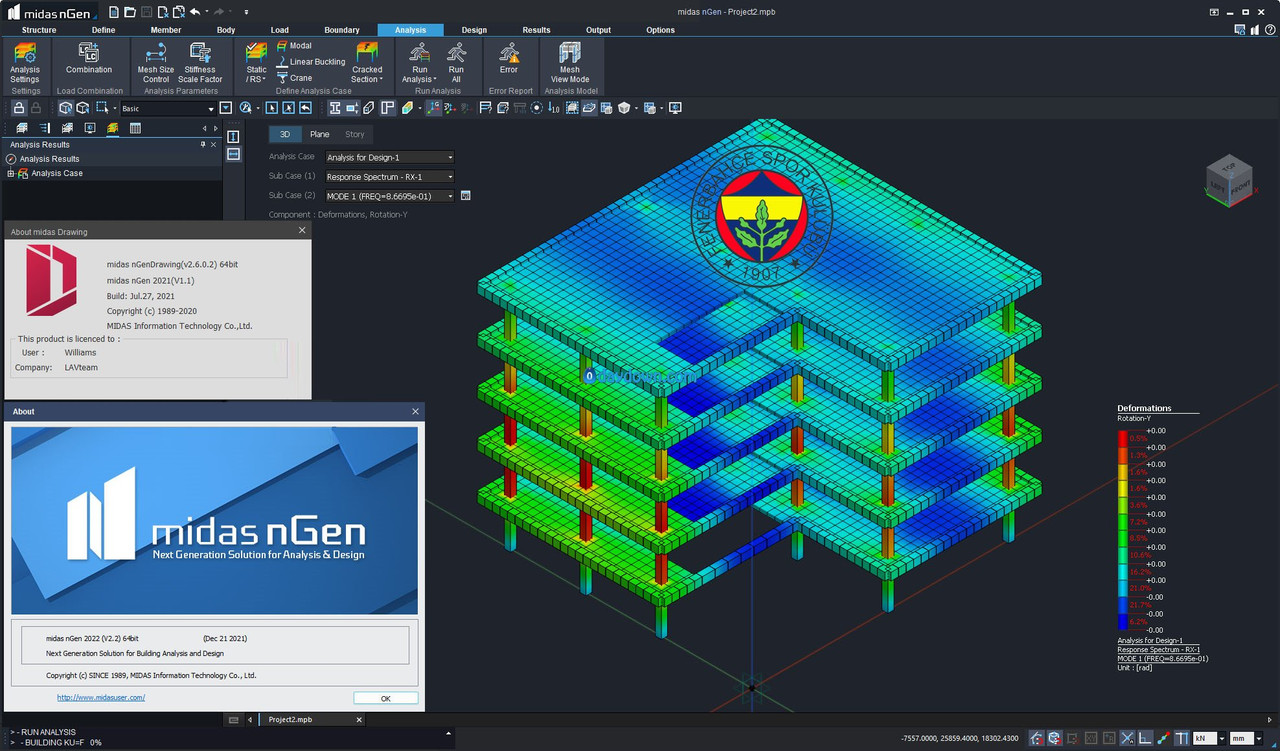Toggle the ortho mode icon in status bar
This screenshot has width=1280, height=751.
[1145, 738]
